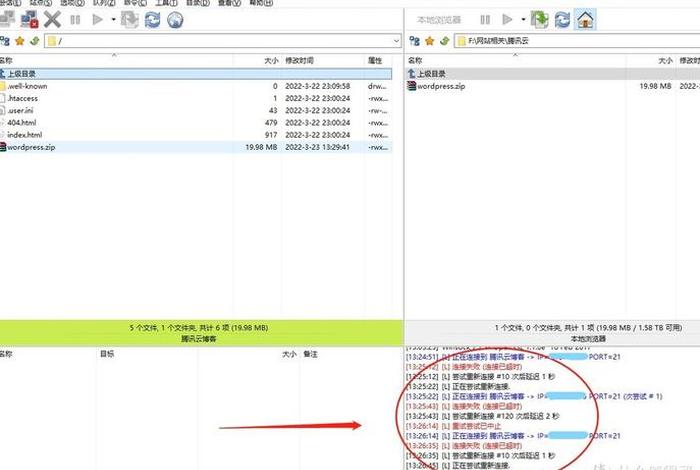
Task: Click the [13:25:43] red connection failed log line
Action: (464, 406)
